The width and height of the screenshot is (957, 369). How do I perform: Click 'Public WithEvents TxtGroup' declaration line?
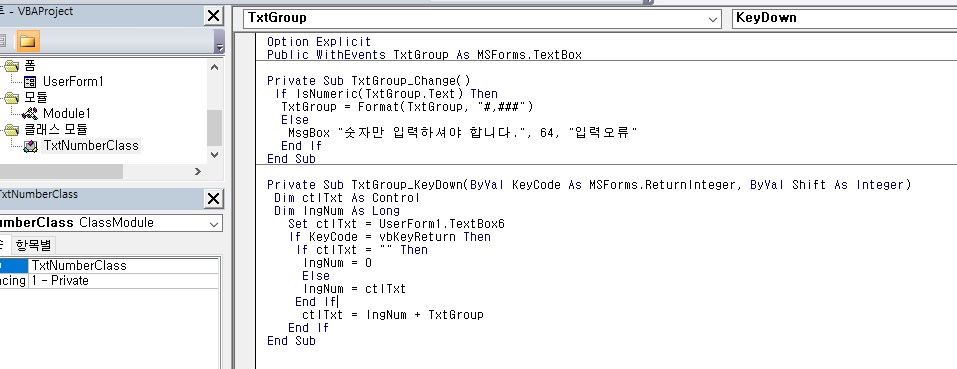pyautogui.click(x=424, y=55)
